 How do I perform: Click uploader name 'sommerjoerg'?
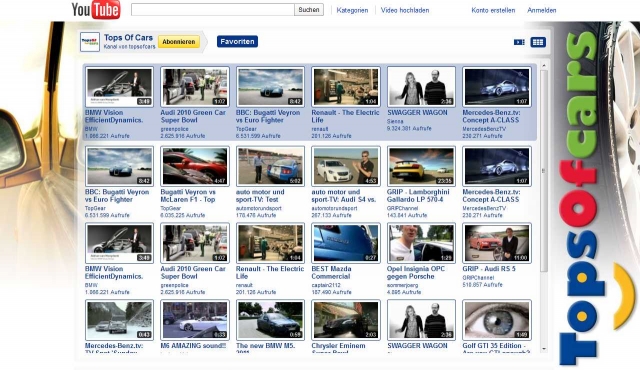point(402,285)
